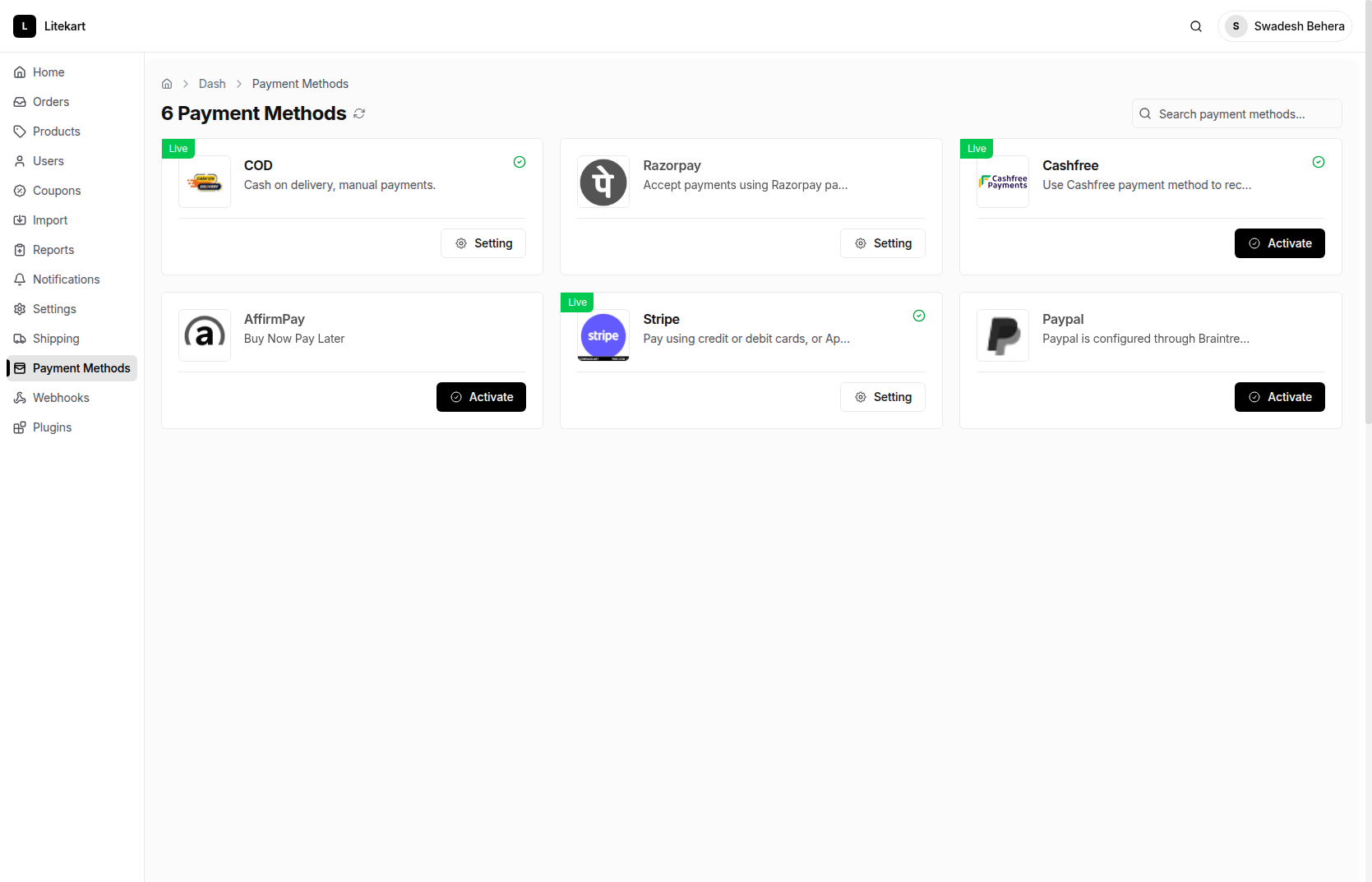
Task: Open Swadesh Behera user avatar menu
Action: click(1285, 26)
